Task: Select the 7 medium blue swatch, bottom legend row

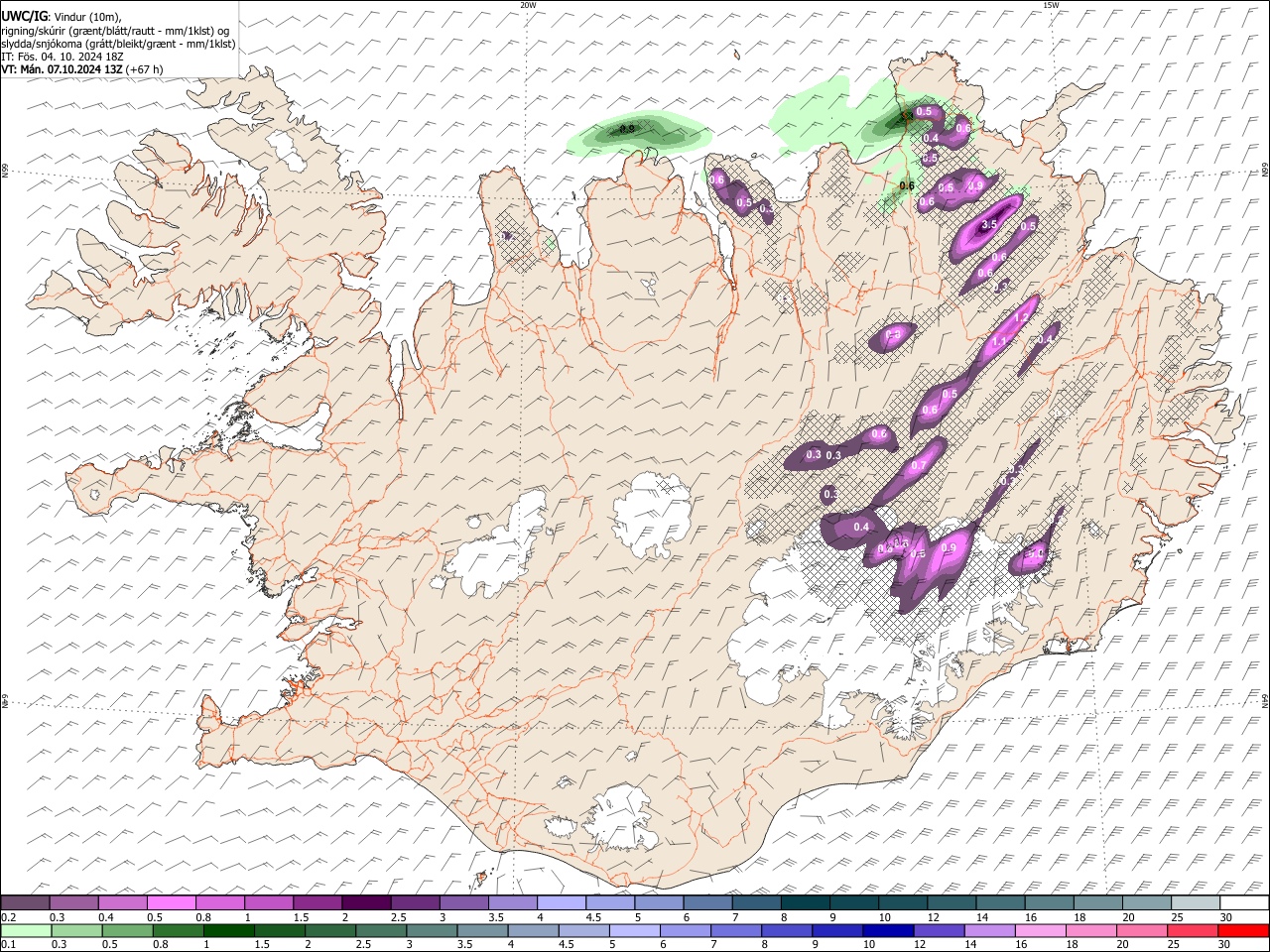Action: point(735,930)
